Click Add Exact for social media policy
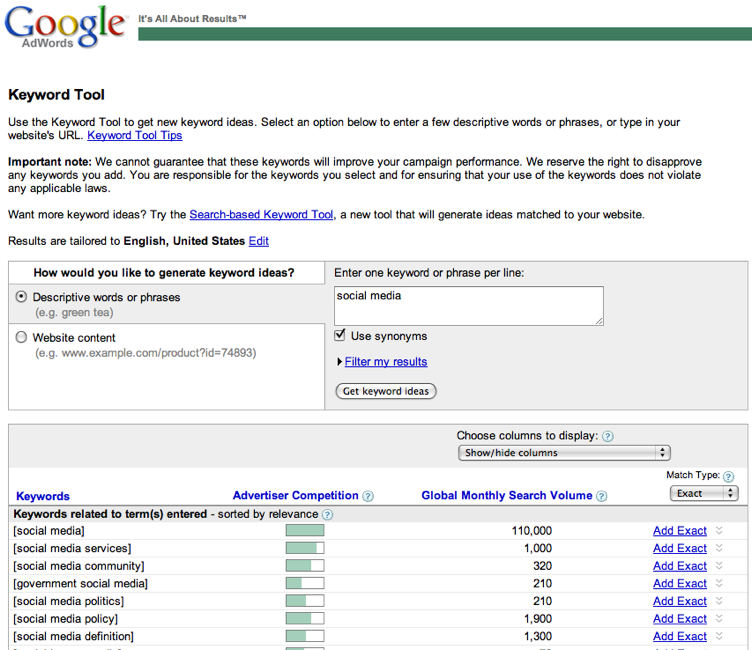The image size is (752, 650). (680, 619)
